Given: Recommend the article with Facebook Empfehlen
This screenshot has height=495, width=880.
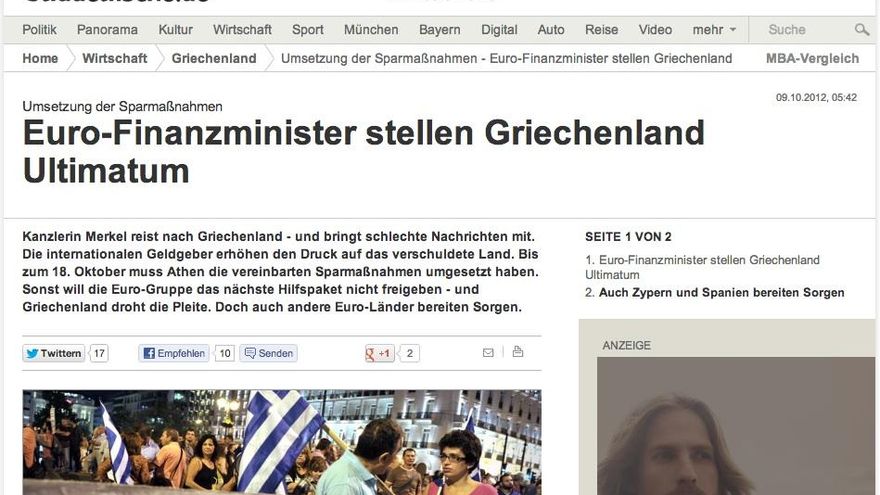Looking at the screenshot, I should click(174, 353).
